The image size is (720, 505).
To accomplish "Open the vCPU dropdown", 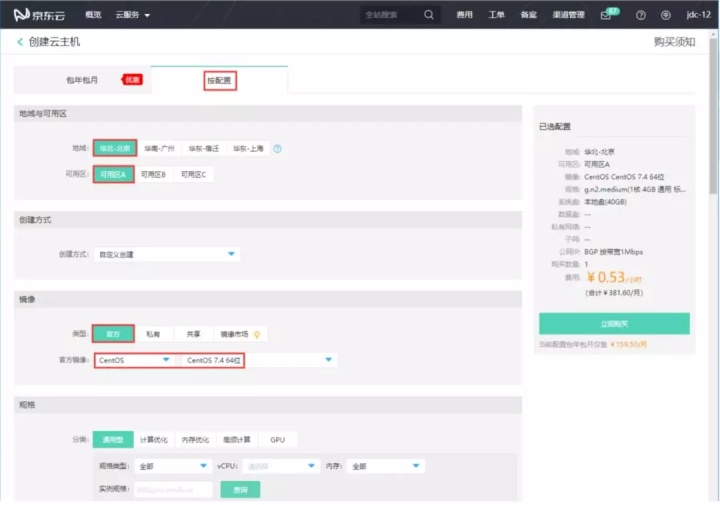I will coord(281,466).
